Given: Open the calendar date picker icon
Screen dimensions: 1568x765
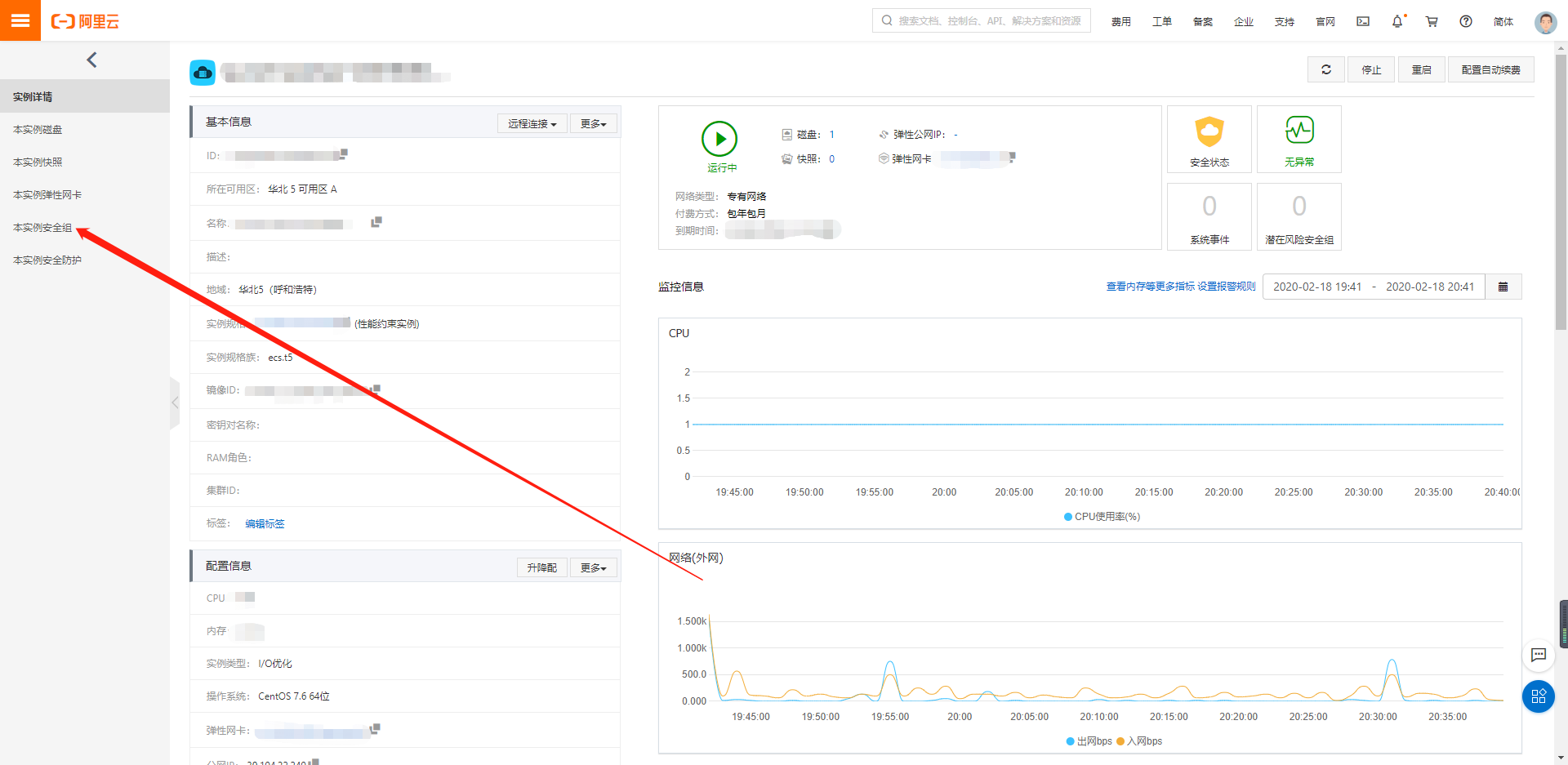Looking at the screenshot, I should click(1503, 287).
